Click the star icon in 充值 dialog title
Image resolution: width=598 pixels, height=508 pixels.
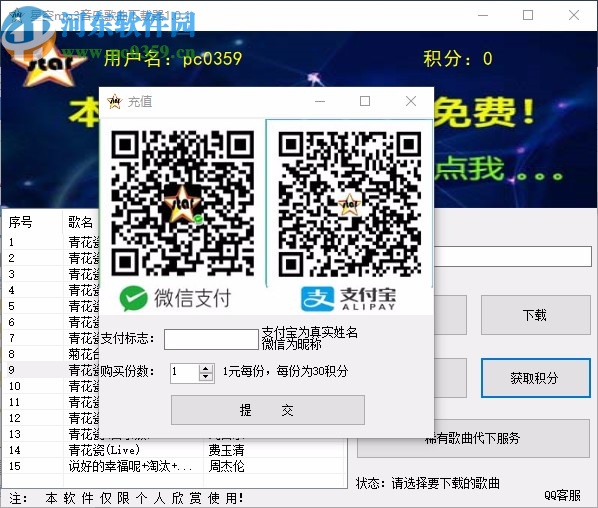(x=114, y=101)
